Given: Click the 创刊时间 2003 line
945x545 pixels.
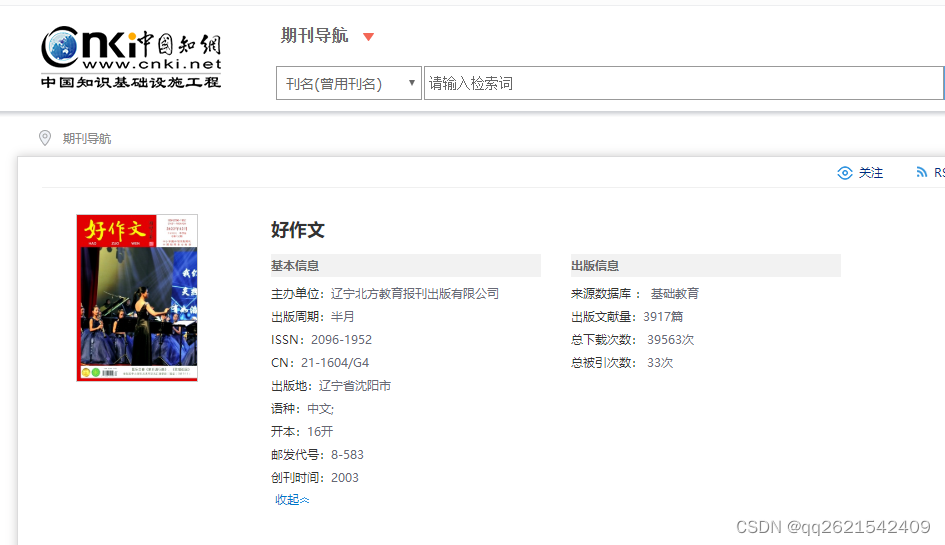Looking at the screenshot, I should click(x=315, y=477).
